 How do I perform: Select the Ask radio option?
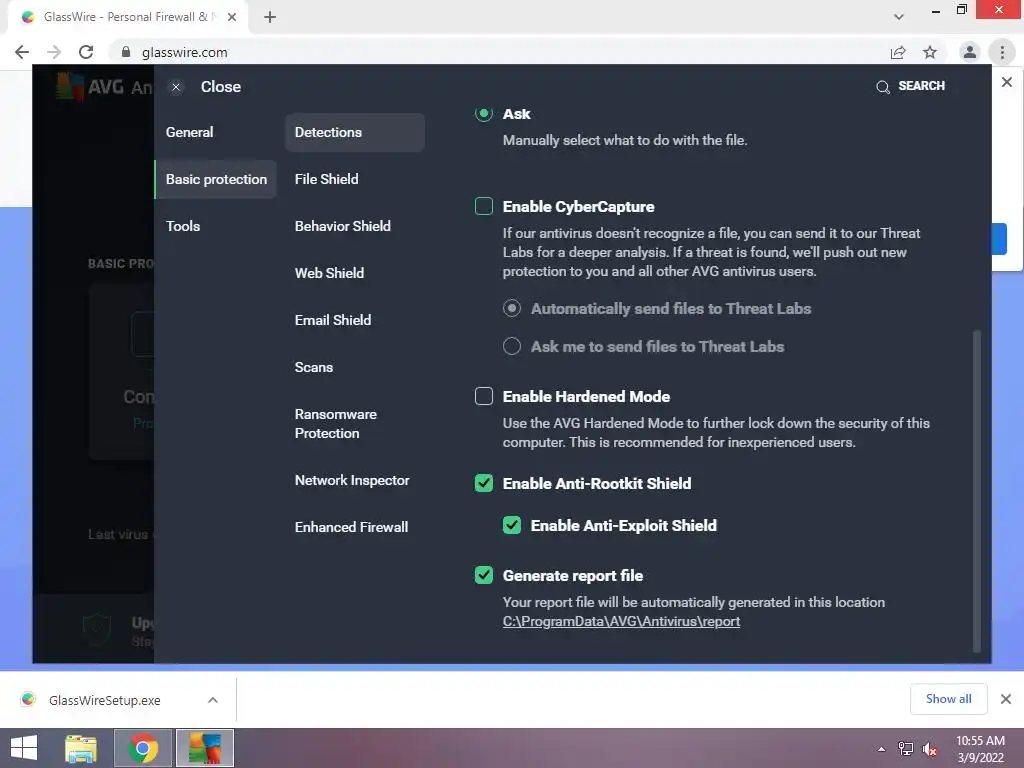coord(484,114)
